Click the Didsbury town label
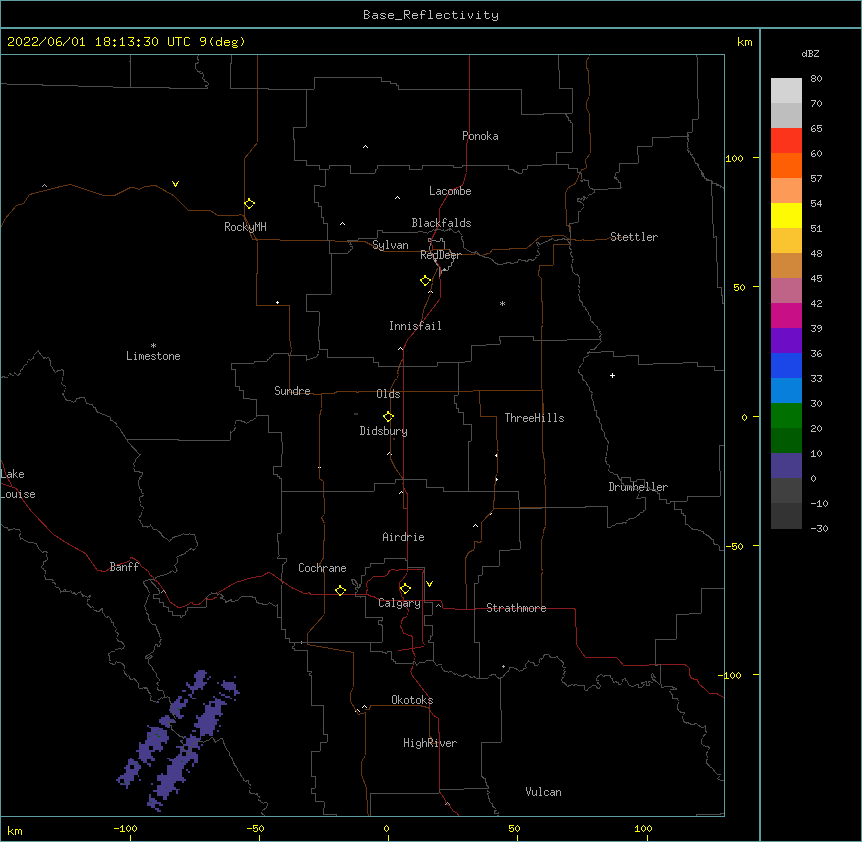Screen dimensions: 862x842 pyautogui.click(x=383, y=431)
